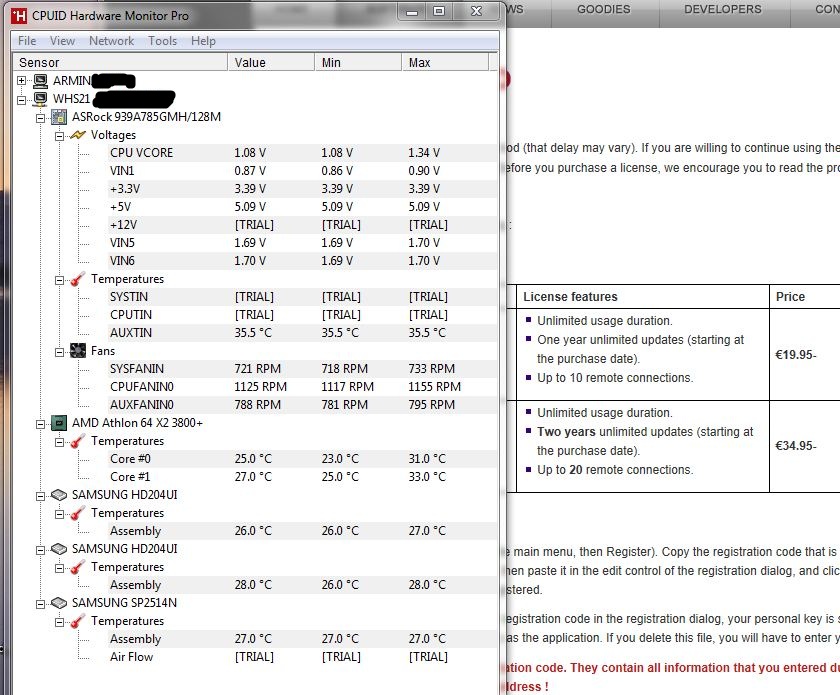Click the Fans fan icon
Viewport: 840px width, 695px height.
78,351
